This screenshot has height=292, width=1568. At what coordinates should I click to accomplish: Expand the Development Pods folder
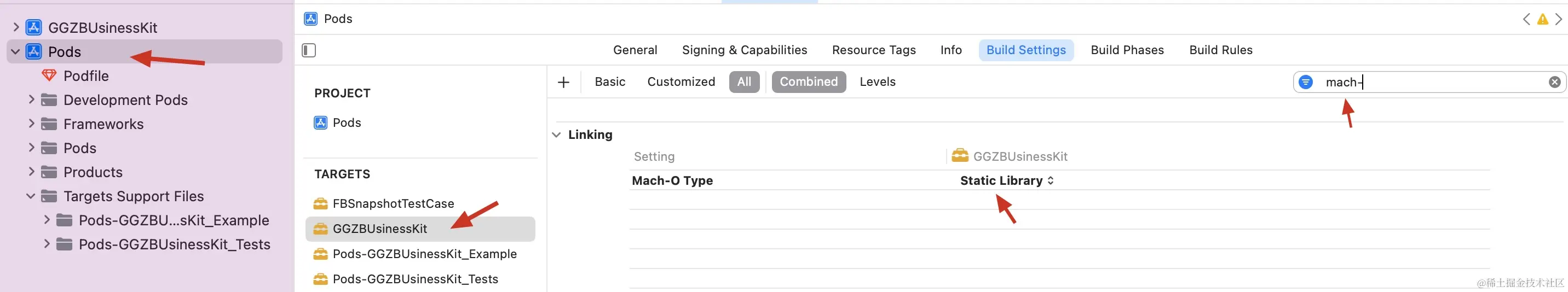[31, 99]
